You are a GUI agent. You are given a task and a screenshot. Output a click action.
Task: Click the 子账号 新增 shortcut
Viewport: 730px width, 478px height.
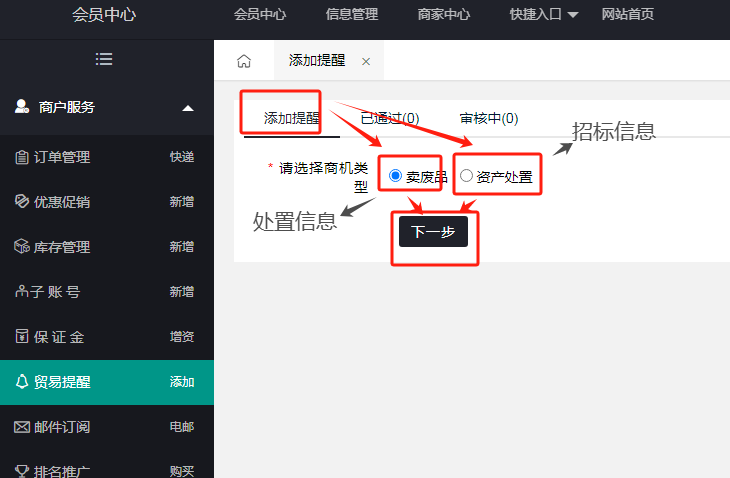182,292
